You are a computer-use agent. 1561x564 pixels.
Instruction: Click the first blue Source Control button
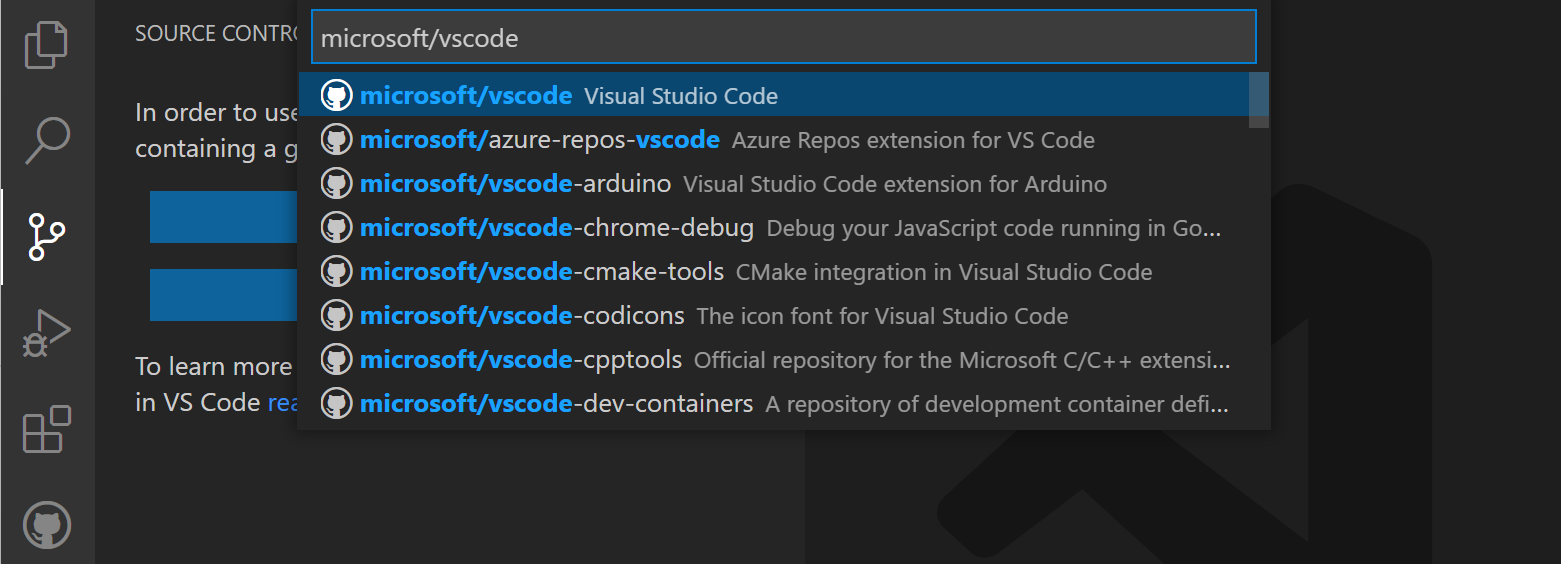(223, 217)
